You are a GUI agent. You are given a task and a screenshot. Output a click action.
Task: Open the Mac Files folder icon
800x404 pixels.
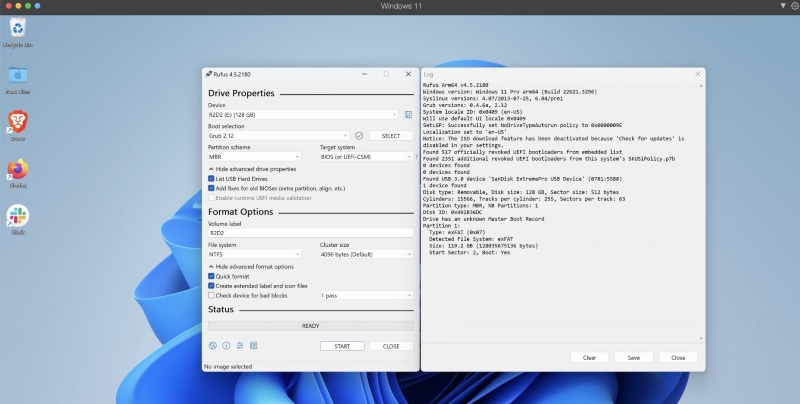click(17, 75)
